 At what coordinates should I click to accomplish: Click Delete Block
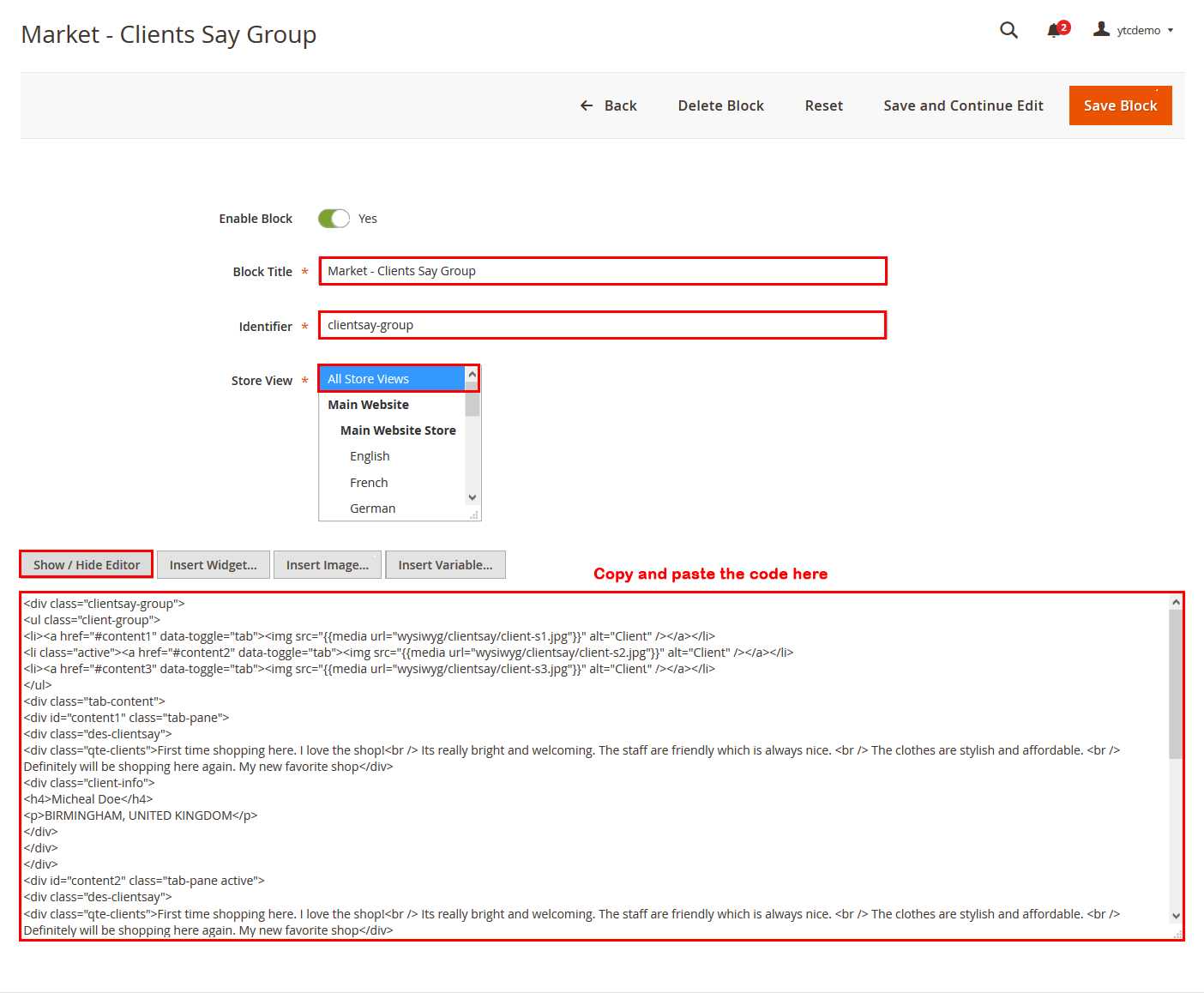[x=720, y=105]
